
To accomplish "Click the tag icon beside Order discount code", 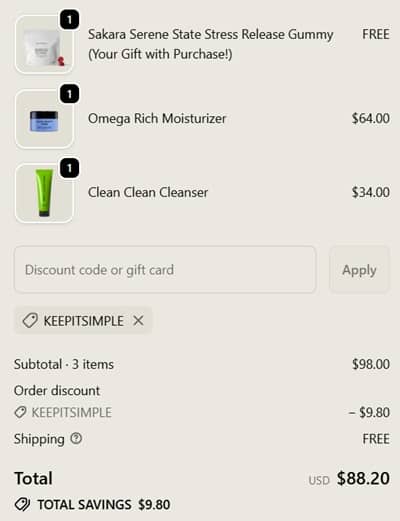I will point(20,412).
